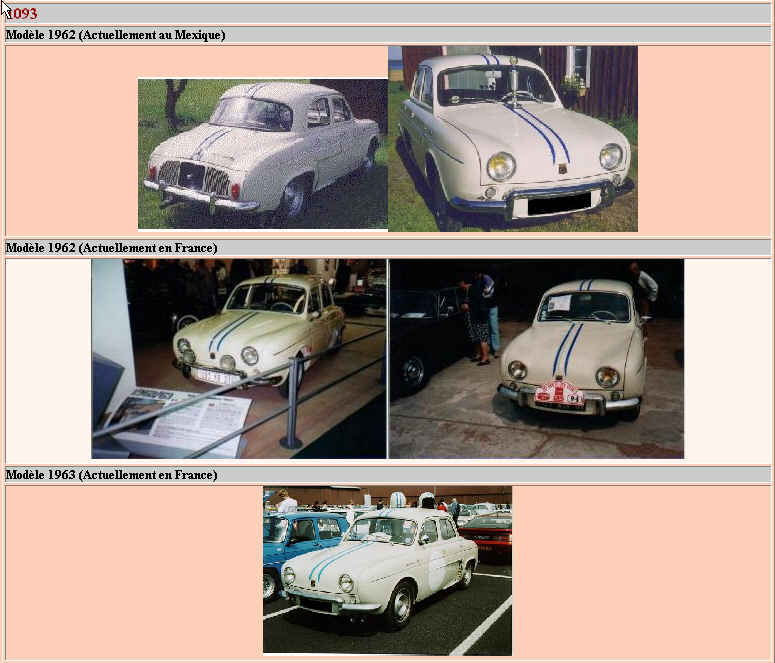This screenshot has height=663, width=775.
Task: Click the red "1093" page heading
Action: point(22,13)
